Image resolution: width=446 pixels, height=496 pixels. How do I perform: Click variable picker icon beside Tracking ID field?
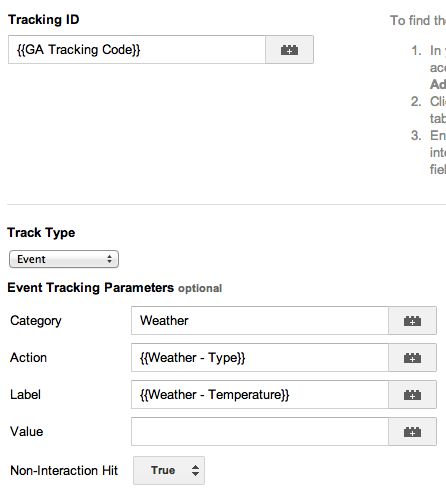coord(289,50)
